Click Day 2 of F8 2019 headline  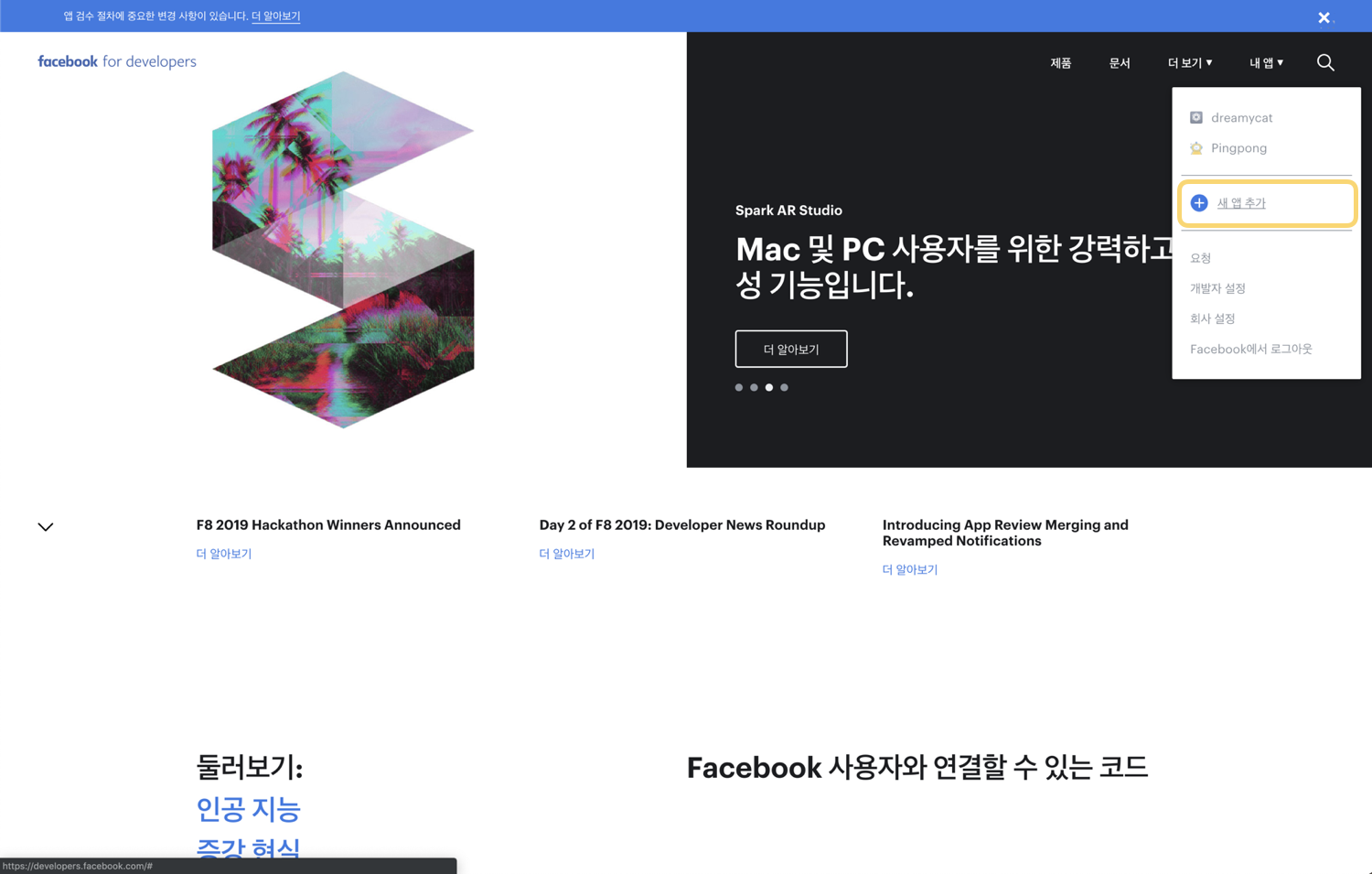682,524
